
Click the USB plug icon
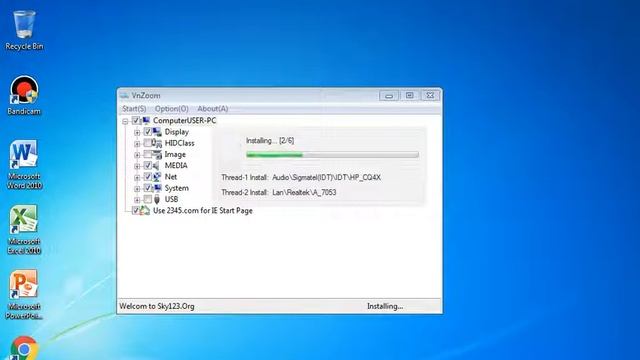(157, 199)
